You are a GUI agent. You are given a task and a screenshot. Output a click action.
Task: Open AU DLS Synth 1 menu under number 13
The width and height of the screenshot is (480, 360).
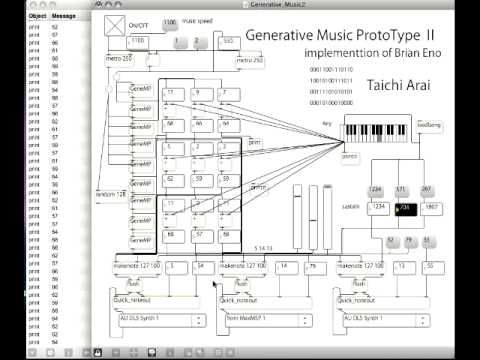(x=387, y=320)
